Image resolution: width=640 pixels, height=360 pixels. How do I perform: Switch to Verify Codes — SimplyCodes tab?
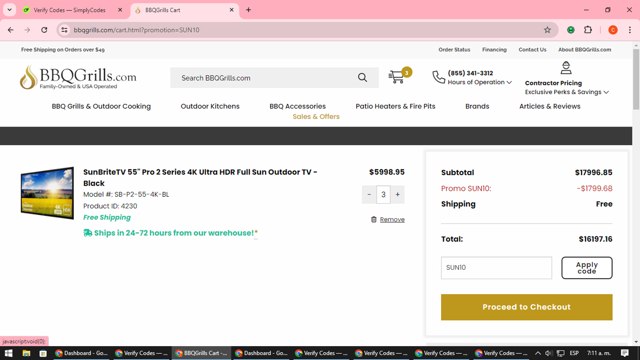69,10
